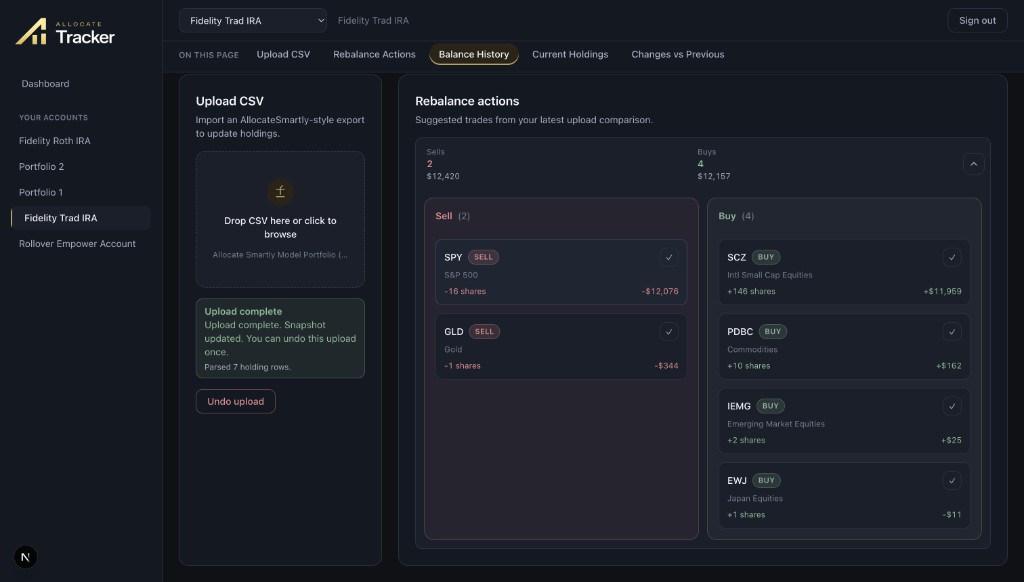Click the 'Intl Small Cap Equities' label
This screenshot has height=582, width=1024.
(770, 275)
